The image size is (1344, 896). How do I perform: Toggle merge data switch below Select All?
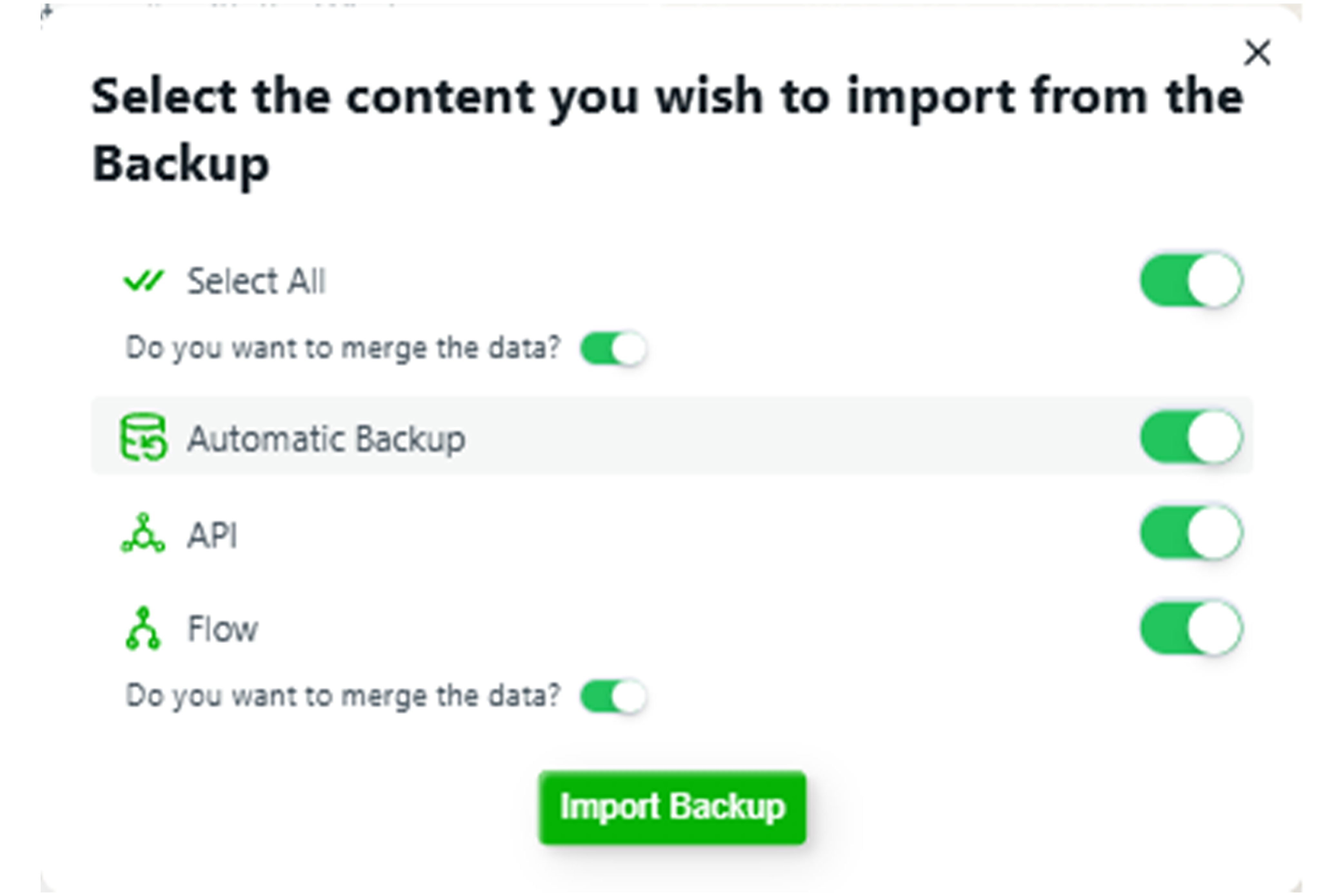(x=613, y=349)
